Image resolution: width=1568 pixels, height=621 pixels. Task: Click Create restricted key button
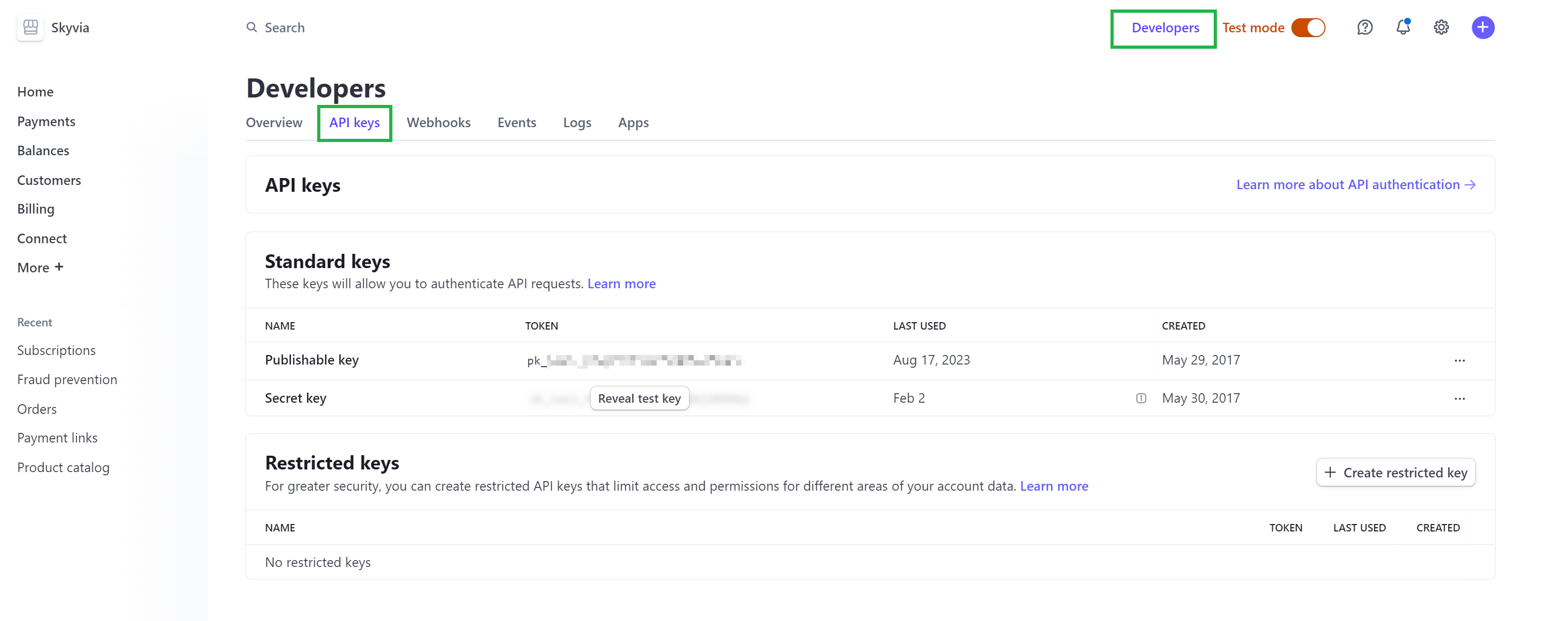point(1395,473)
